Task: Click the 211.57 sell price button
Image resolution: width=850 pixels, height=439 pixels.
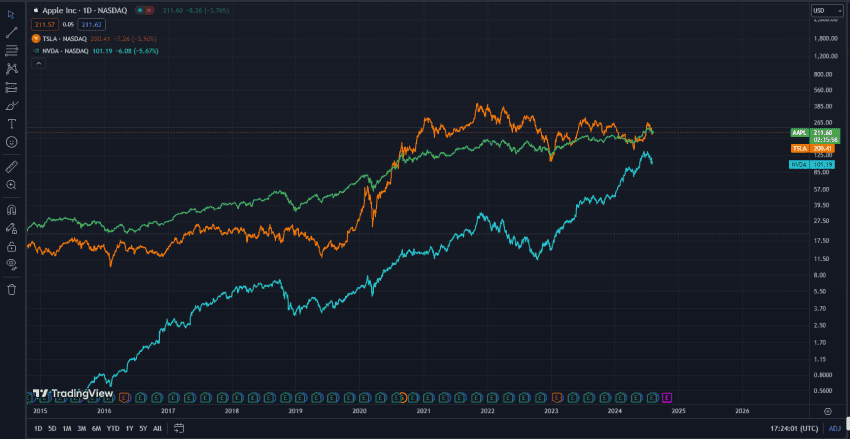Action: 46,24
